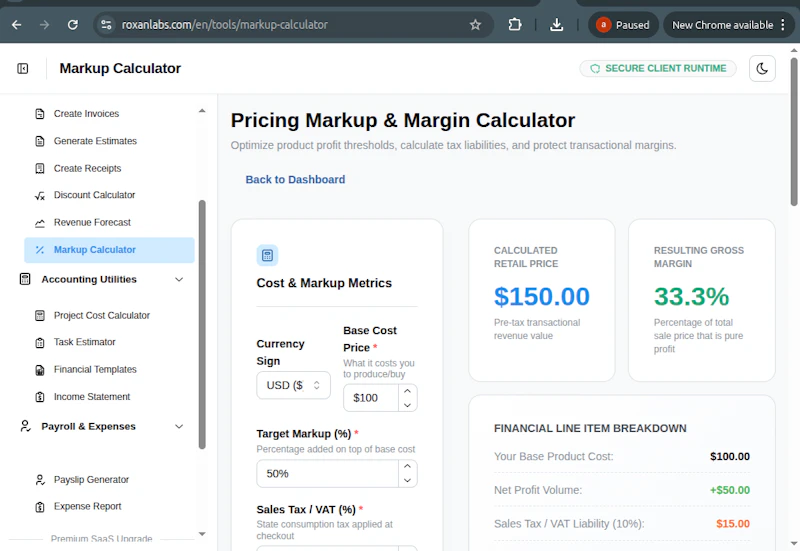Click the Expense Report icon
Screen dimensions: 800x551
pyautogui.click(x=40, y=507)
